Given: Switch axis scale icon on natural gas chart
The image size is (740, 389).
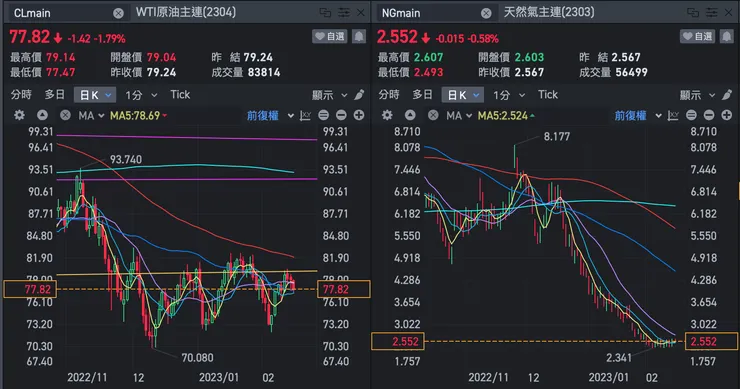Looking at the screenshot, I should tap(673, 115).
